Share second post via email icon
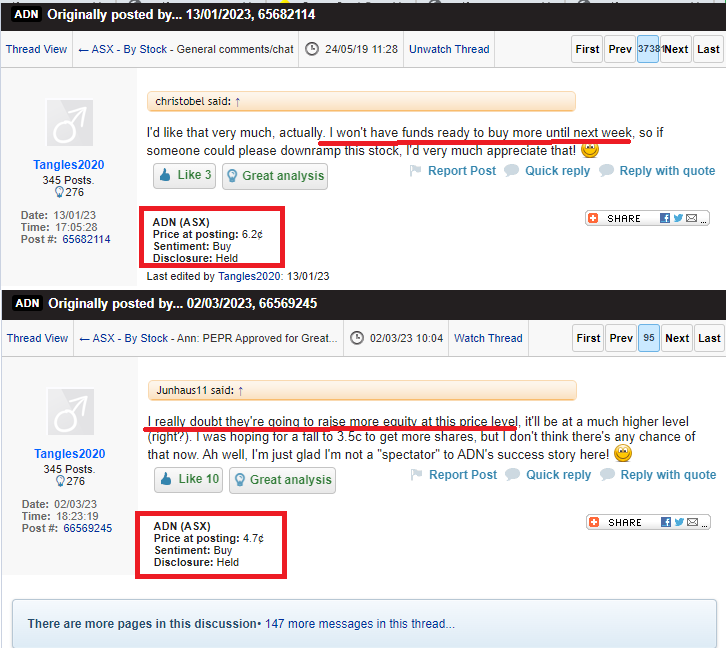726x648 pixels. 692,522
